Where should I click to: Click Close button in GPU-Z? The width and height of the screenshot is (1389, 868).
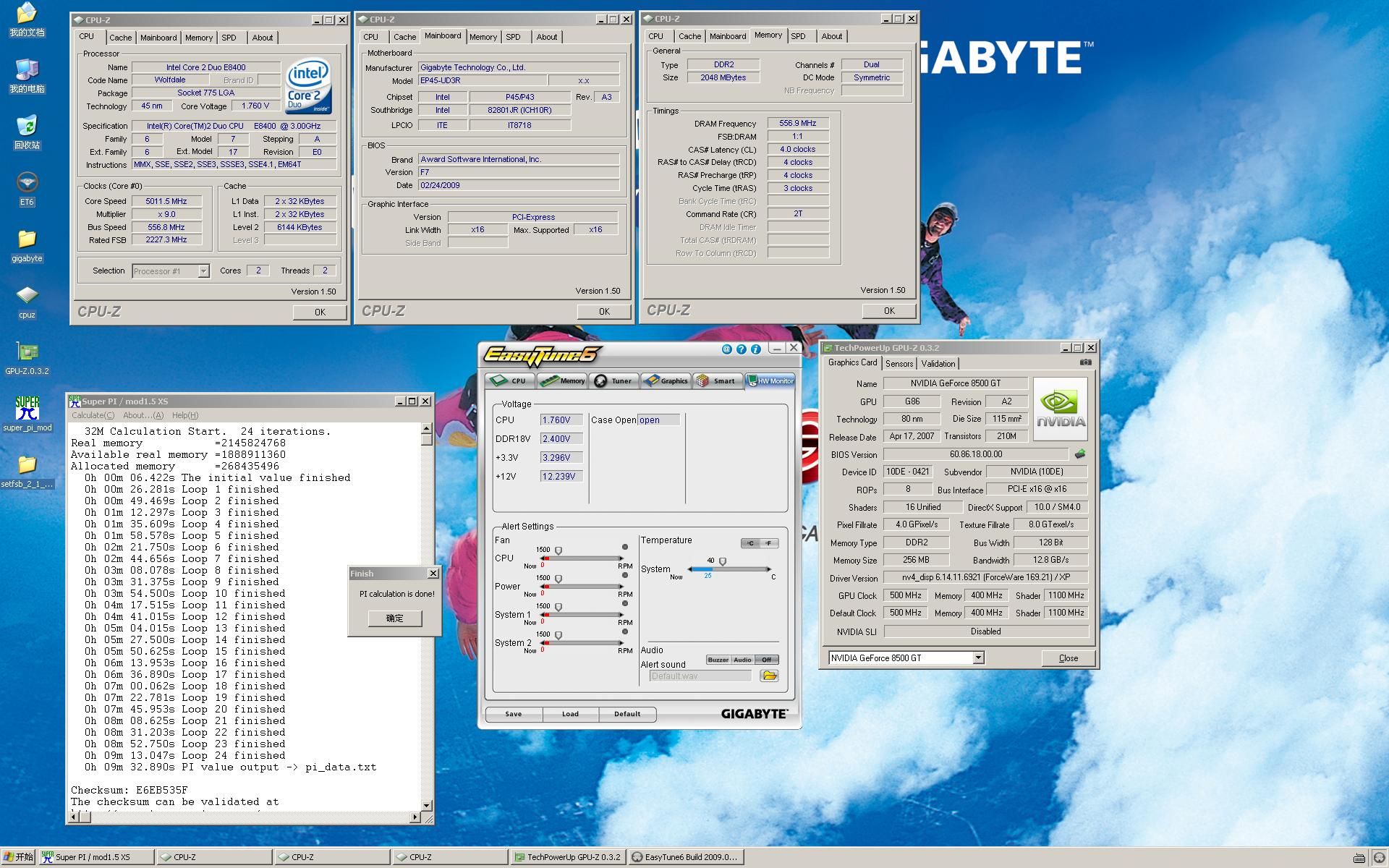(x=1068, y=658)
